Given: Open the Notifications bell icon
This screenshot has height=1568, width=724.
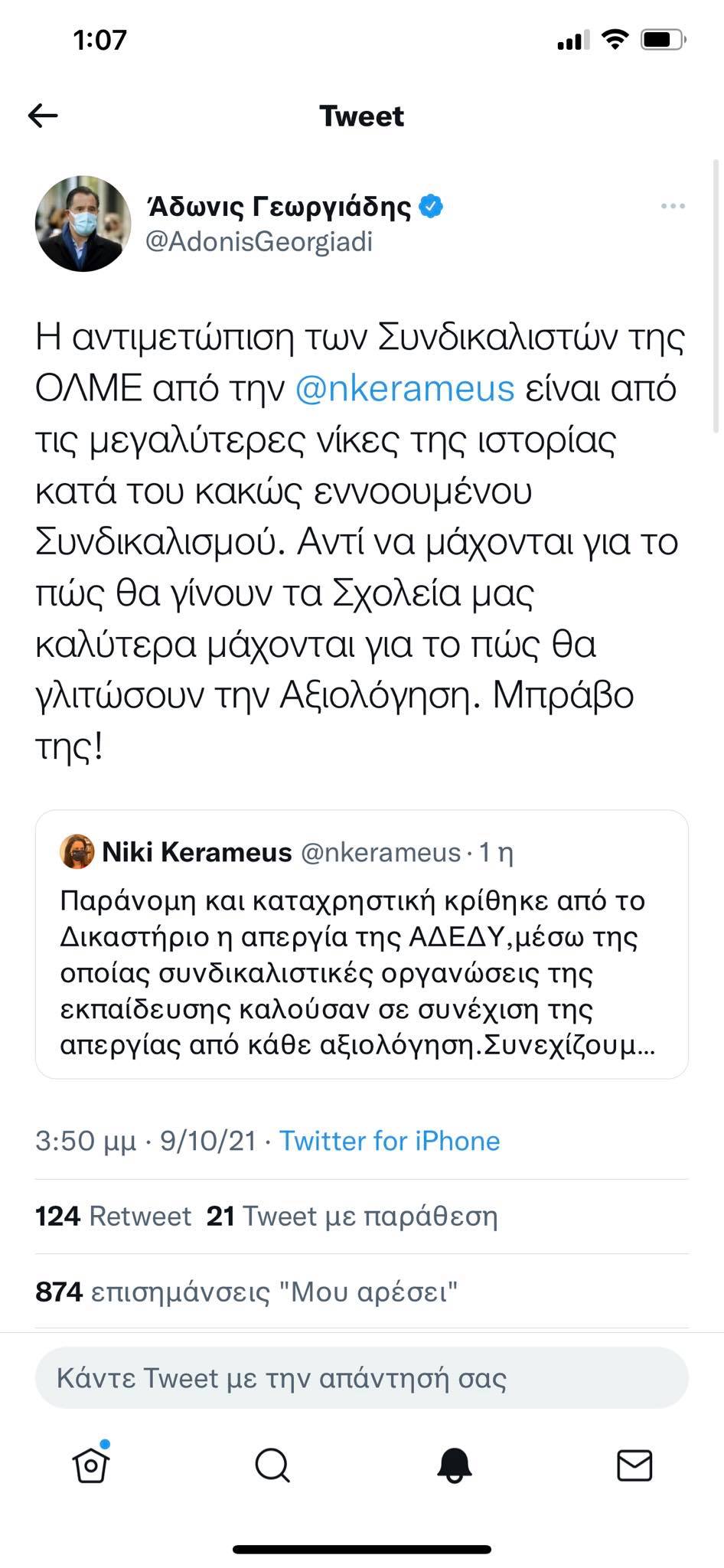Looking at the screenshot, I should (452, 1467).
